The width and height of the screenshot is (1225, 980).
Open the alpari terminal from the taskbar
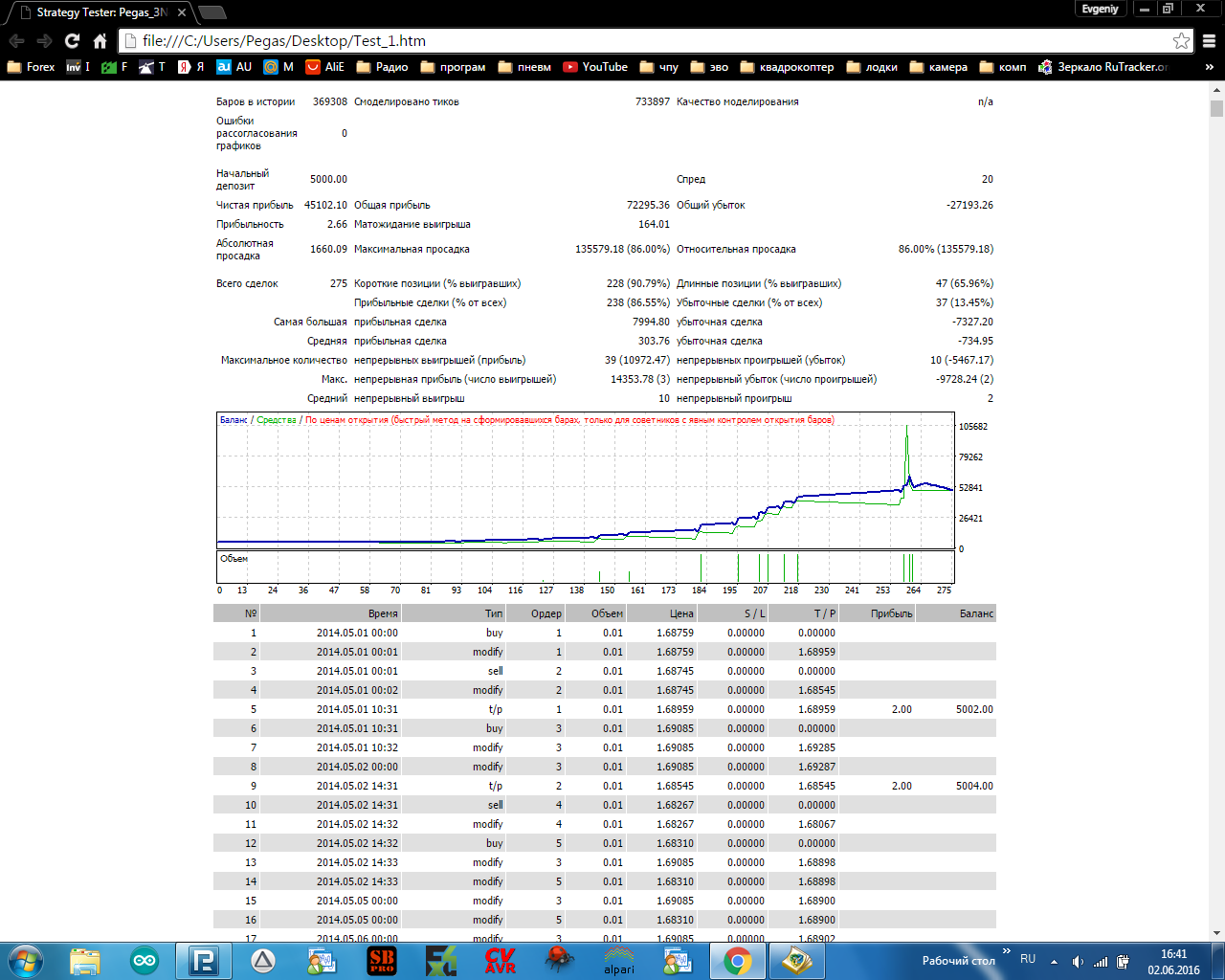619,961
